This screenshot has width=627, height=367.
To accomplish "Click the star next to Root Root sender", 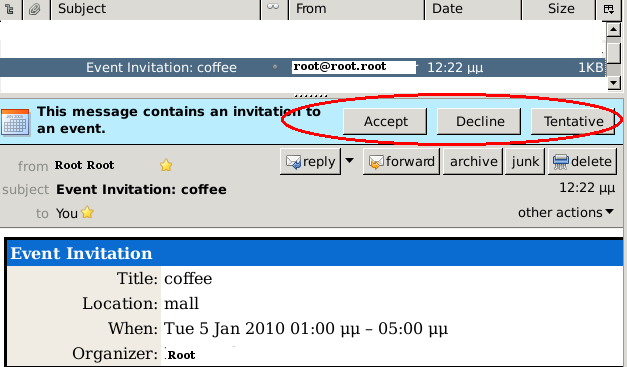I will (166, 165).
